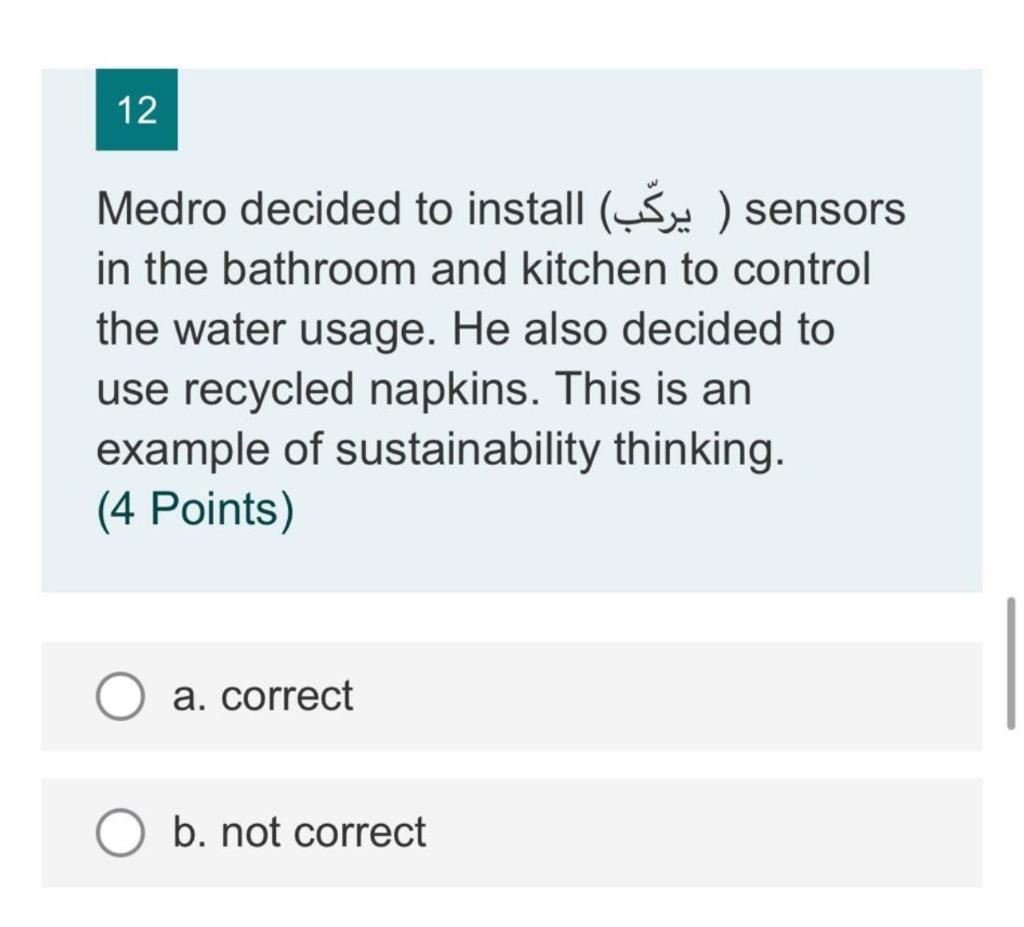1024x927 pixels.
Task: Click the '(4 Points)' teal text link
Action: (193, 508)
